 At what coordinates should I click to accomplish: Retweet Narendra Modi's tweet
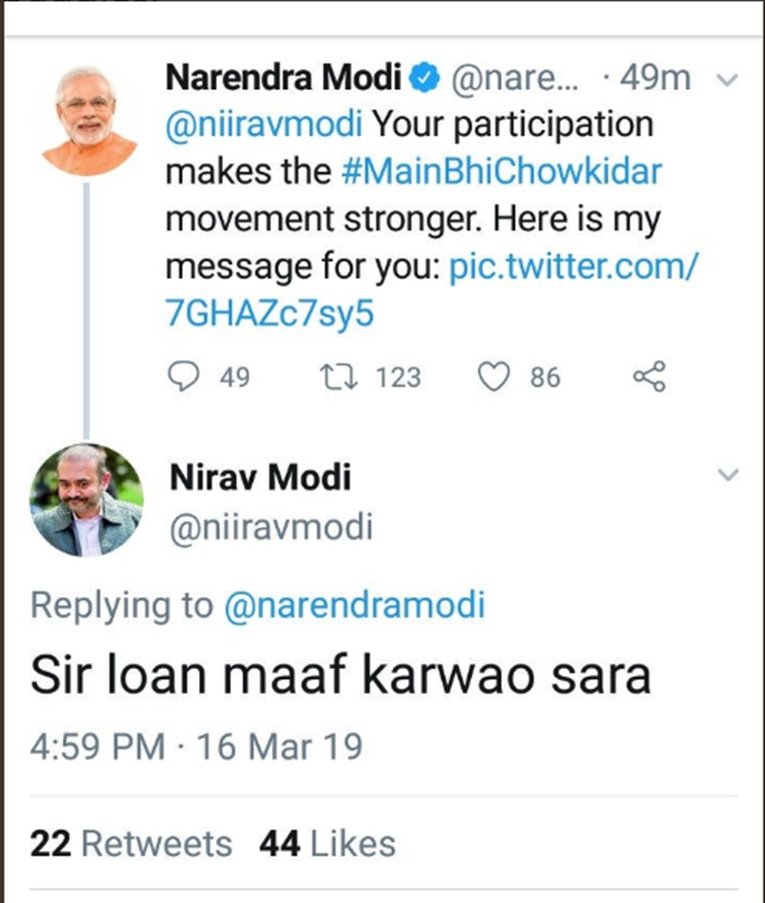331,376
